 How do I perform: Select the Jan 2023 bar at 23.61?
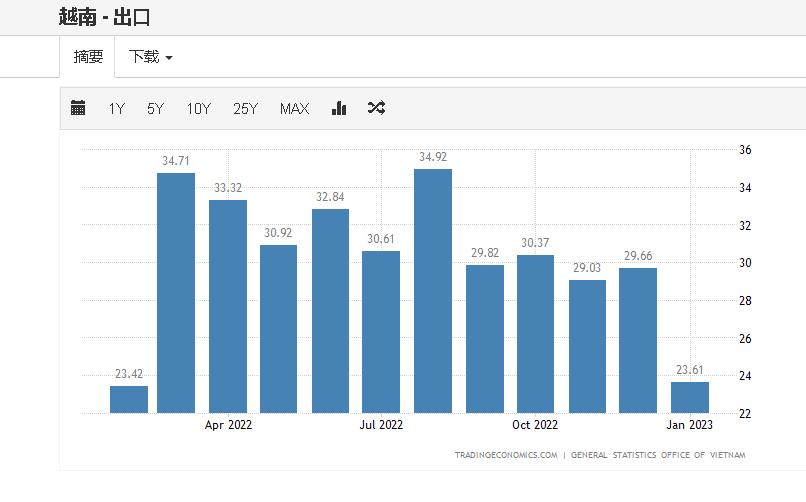[x=690, y=397]
